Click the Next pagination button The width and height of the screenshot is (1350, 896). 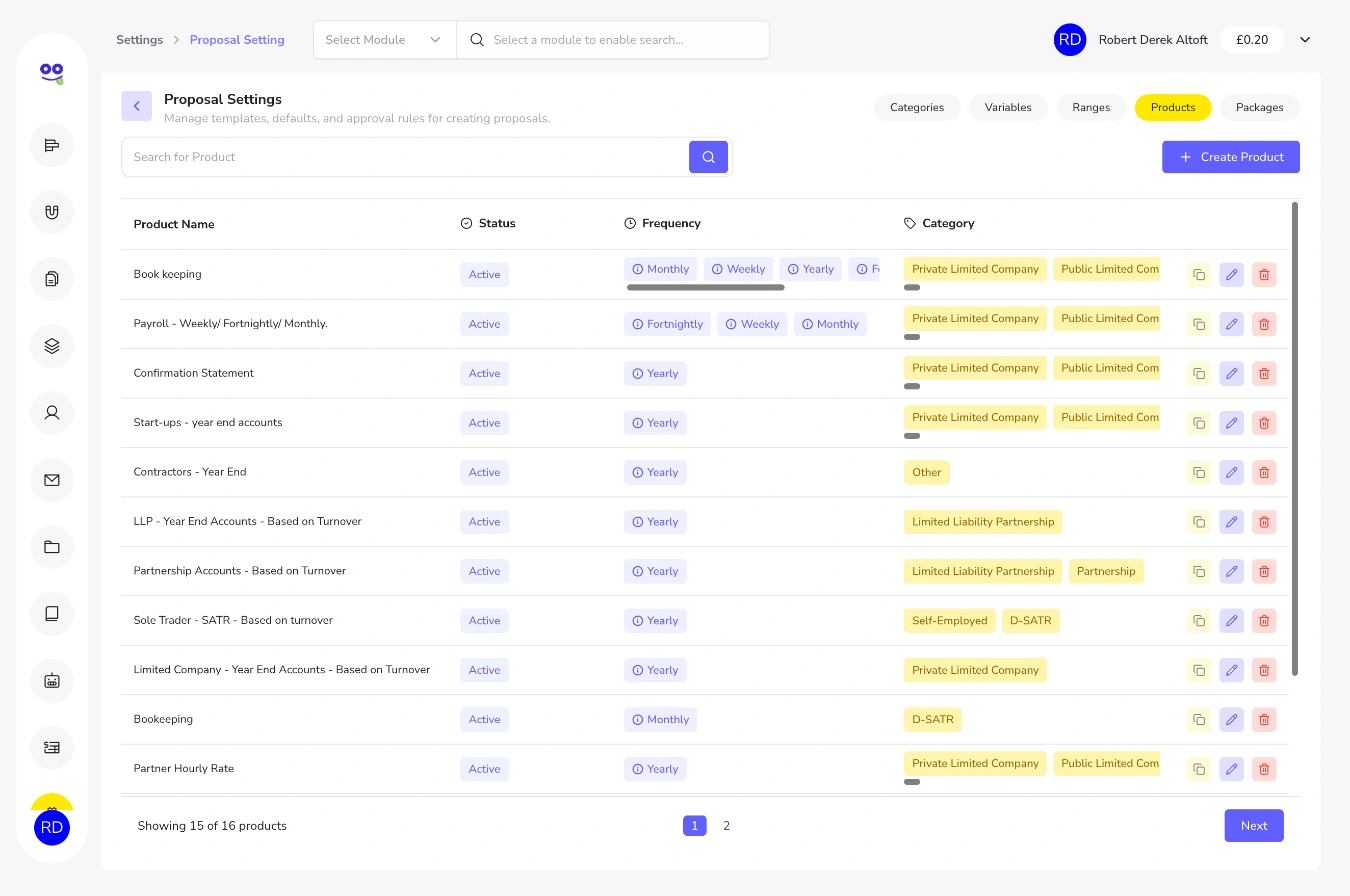(x=1254, y=826)
